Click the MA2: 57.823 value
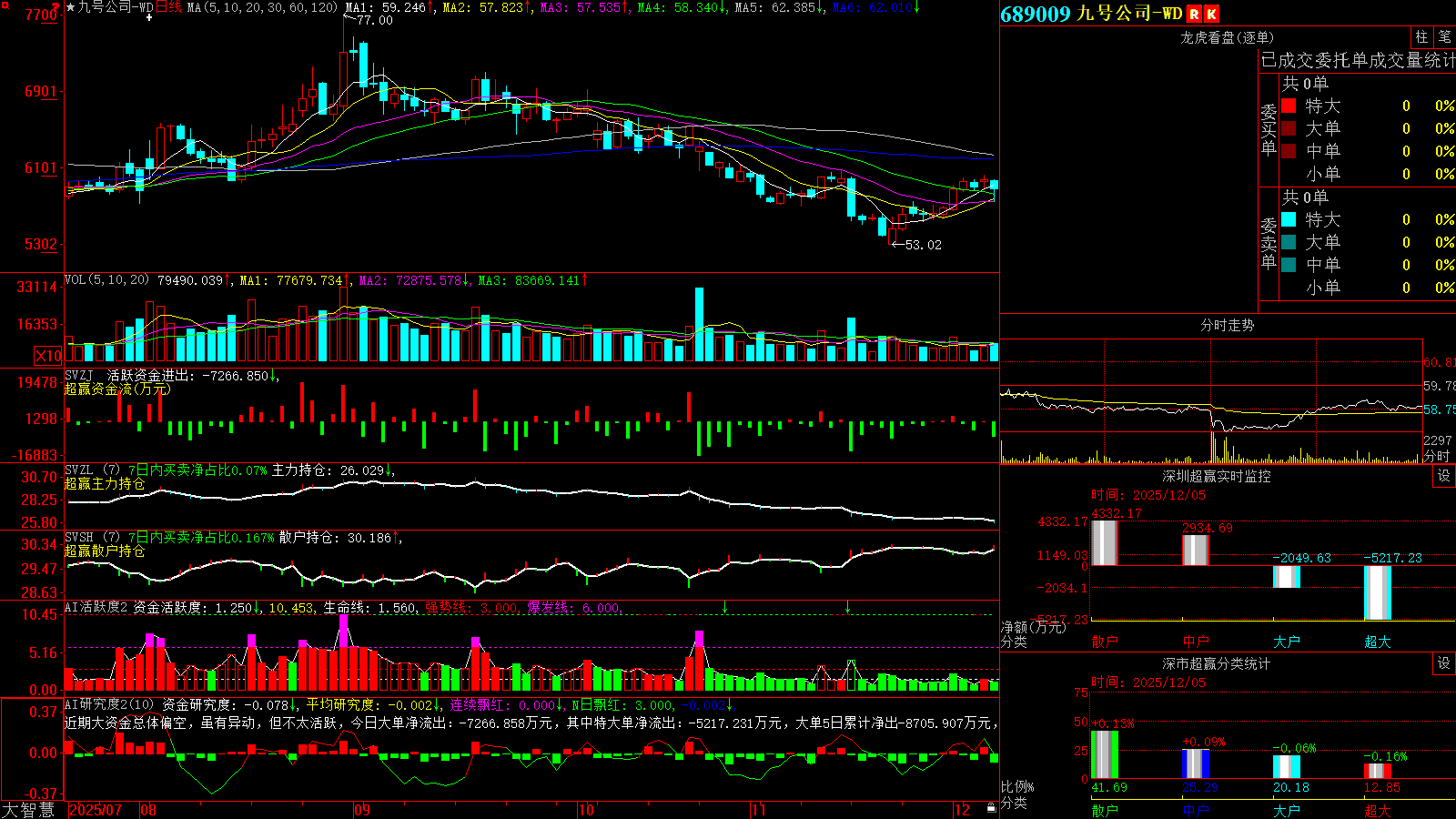1456x819 pixels. [484, 7]
